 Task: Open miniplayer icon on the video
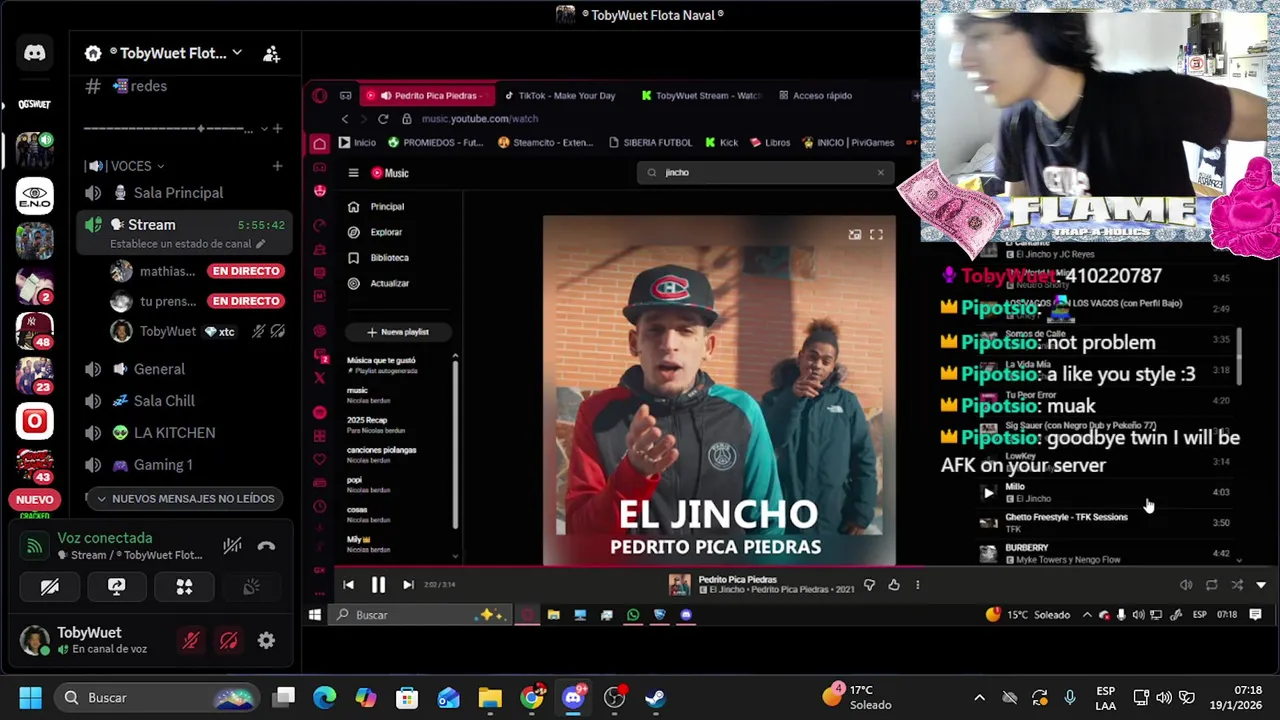[x=854, y=234]
